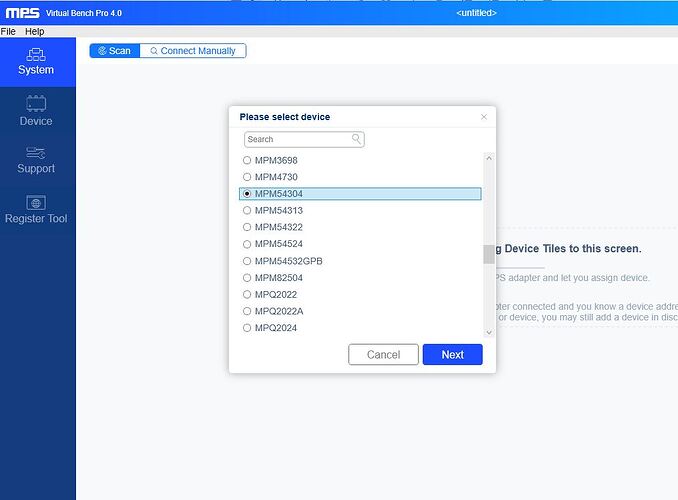Switch to Connect Manually tab
Screen dimensions: 678x500
click(192, 51)
